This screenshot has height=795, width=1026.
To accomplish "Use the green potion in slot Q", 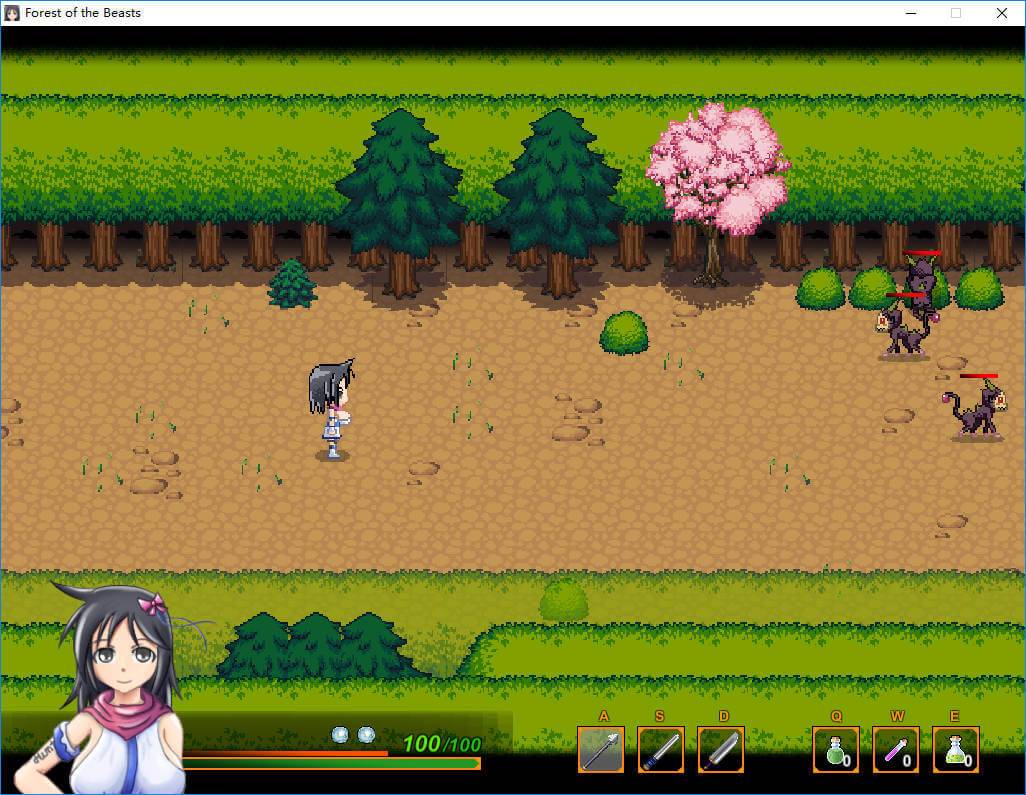I will point(836,749).
